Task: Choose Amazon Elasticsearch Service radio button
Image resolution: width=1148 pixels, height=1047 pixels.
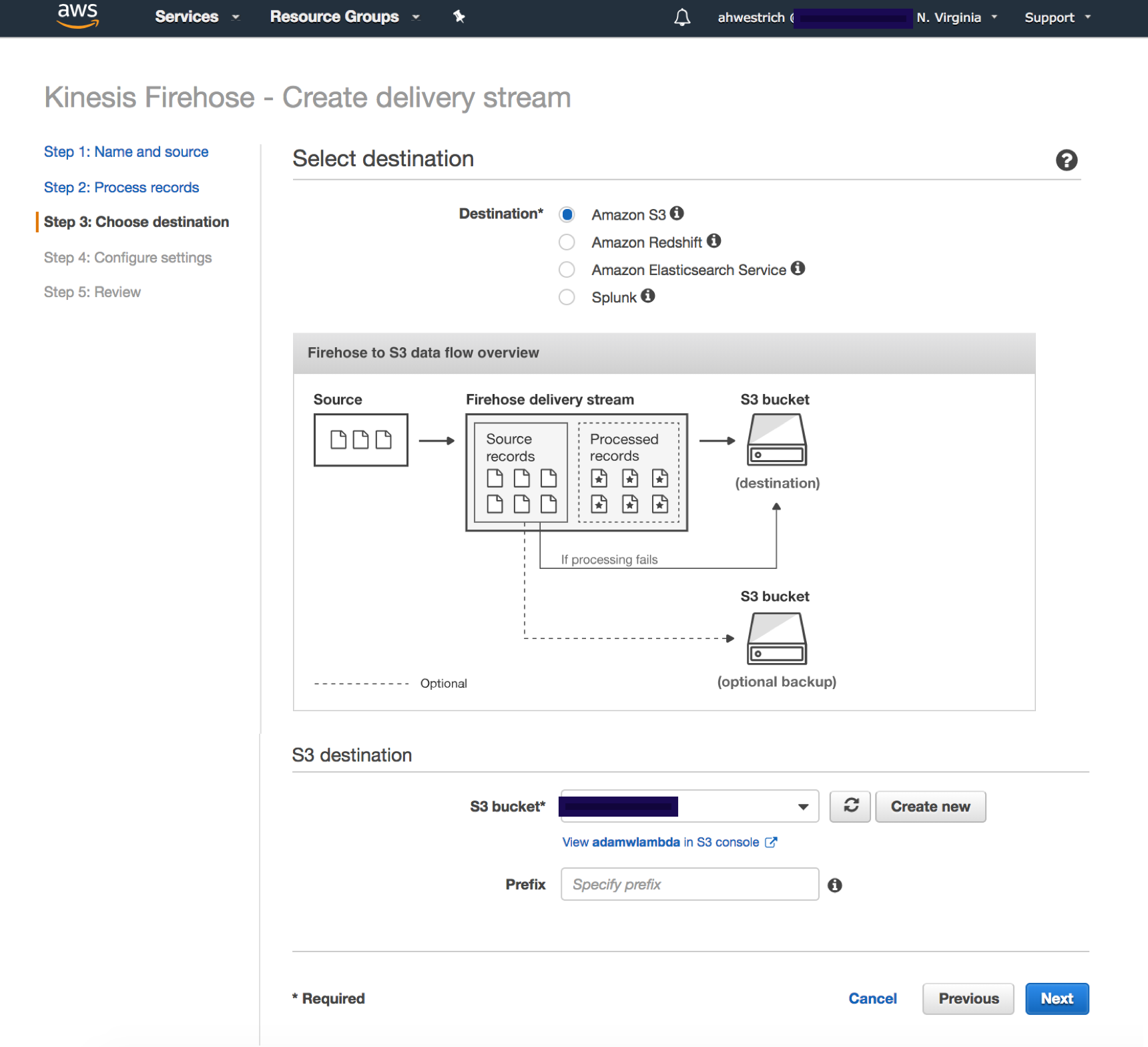Action: click(567, 270)
